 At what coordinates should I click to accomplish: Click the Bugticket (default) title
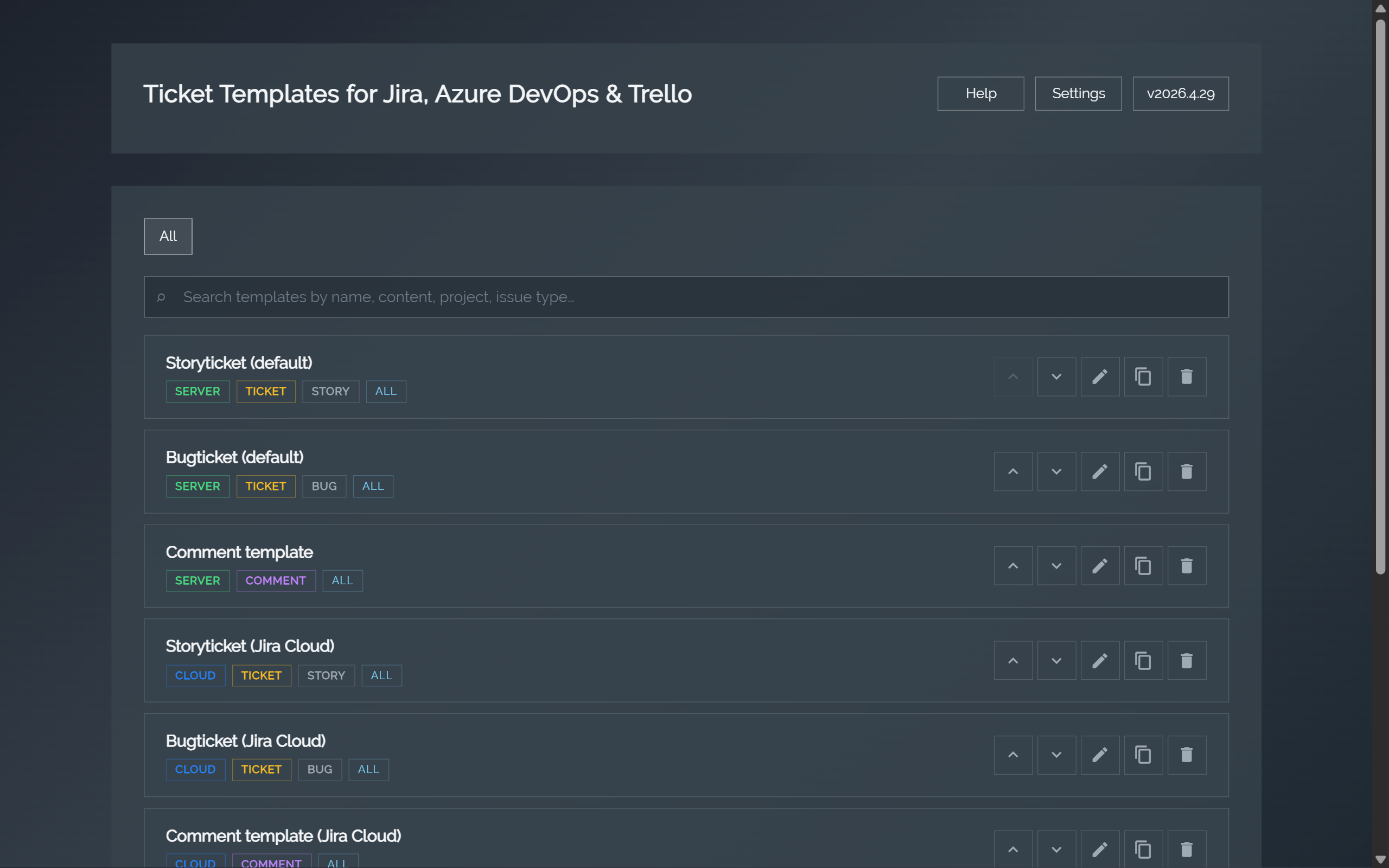coord(234,457)
